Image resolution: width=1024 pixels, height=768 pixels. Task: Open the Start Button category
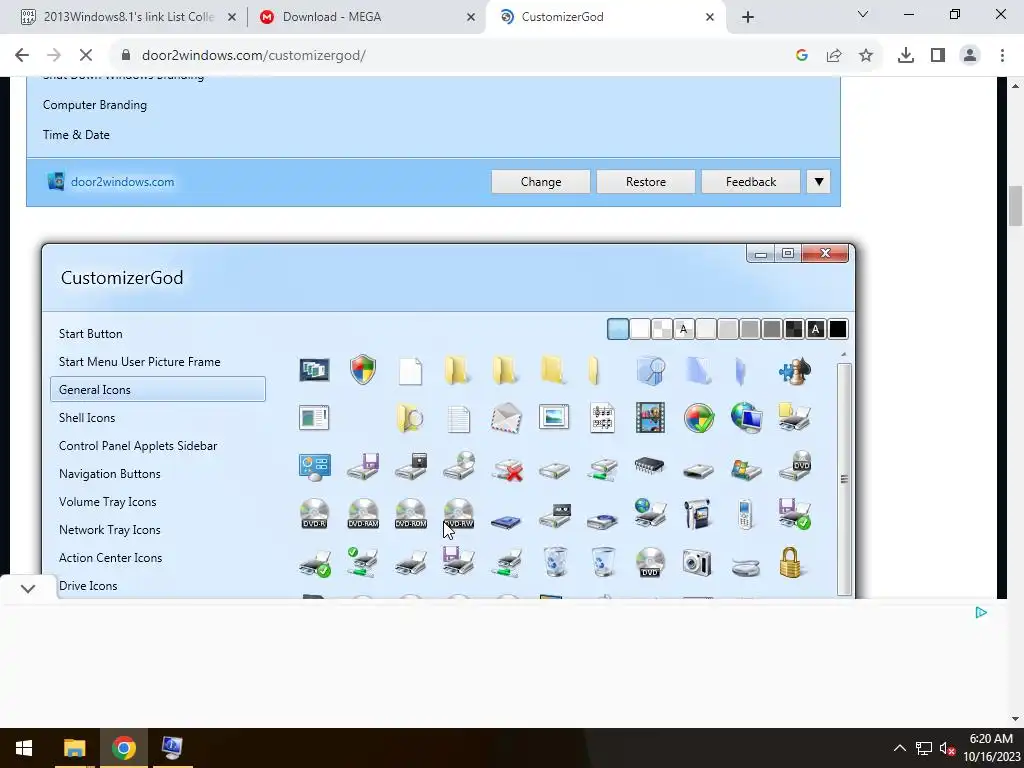[x=90, y=334]
